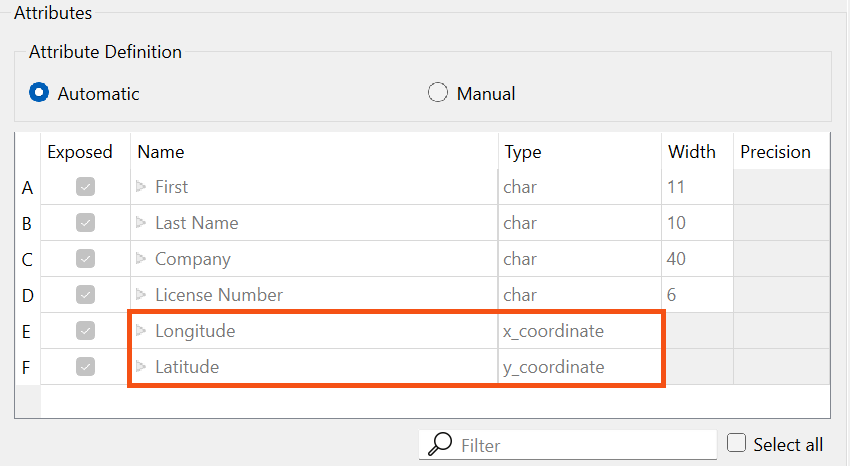Viewport: 850px width, 466px height.
Task: Expand the Latitude attribute arrow
Action: click(141, 367)
